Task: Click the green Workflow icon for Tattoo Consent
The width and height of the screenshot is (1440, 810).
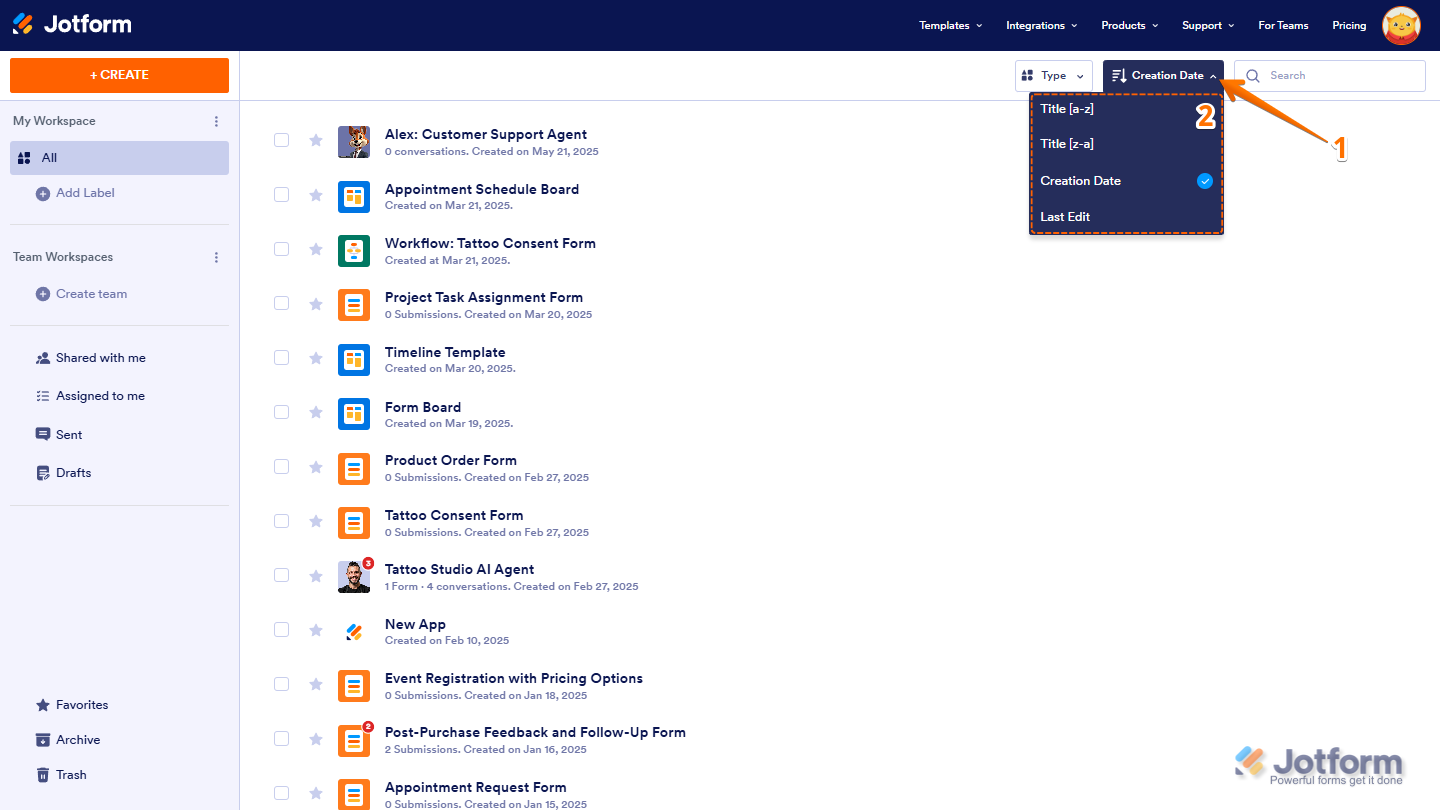Action: click(354, 250)
